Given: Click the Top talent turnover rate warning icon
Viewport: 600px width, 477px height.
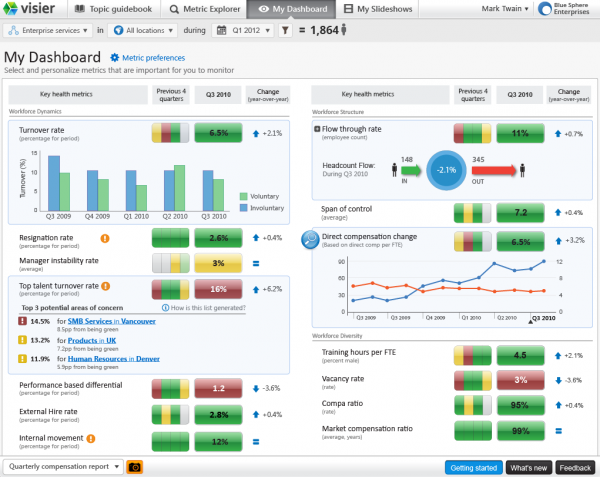Looking at the screenshot, I should 106,286.
